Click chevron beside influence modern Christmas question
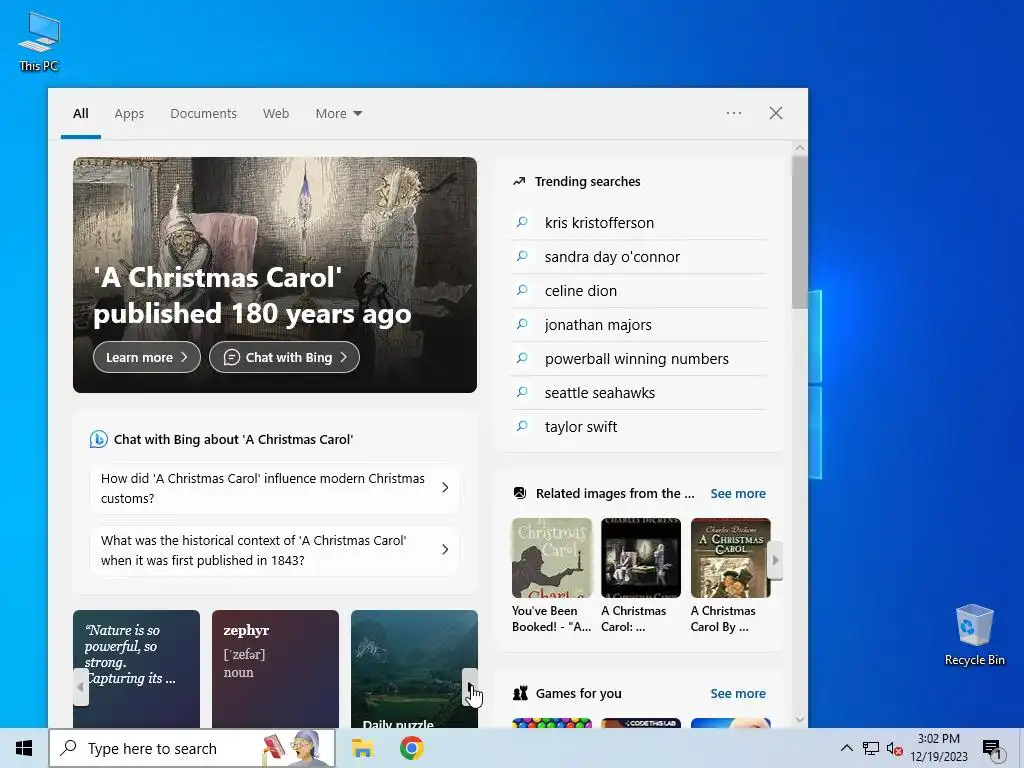This screenshot has height=768, width=1024. (445, 488)
